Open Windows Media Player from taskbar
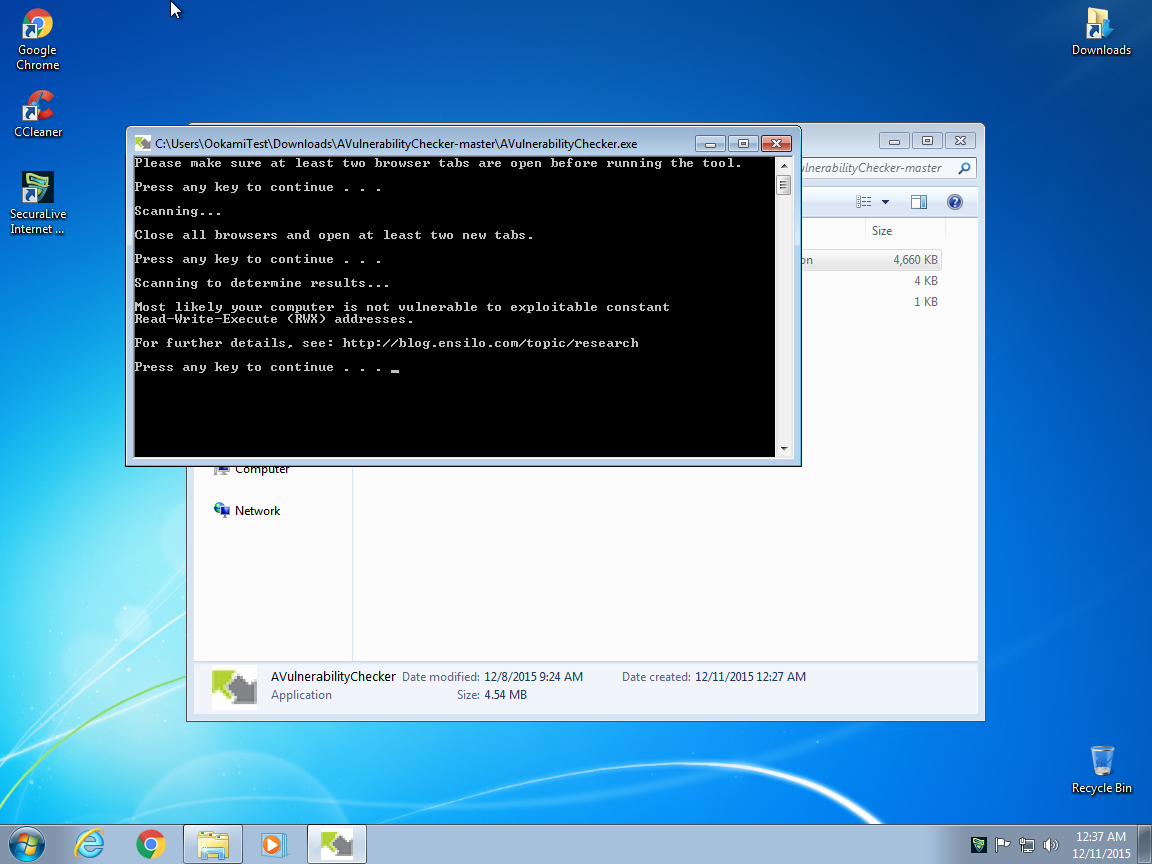The width and height of the screenshot is (1152, 864). (272, 845)
